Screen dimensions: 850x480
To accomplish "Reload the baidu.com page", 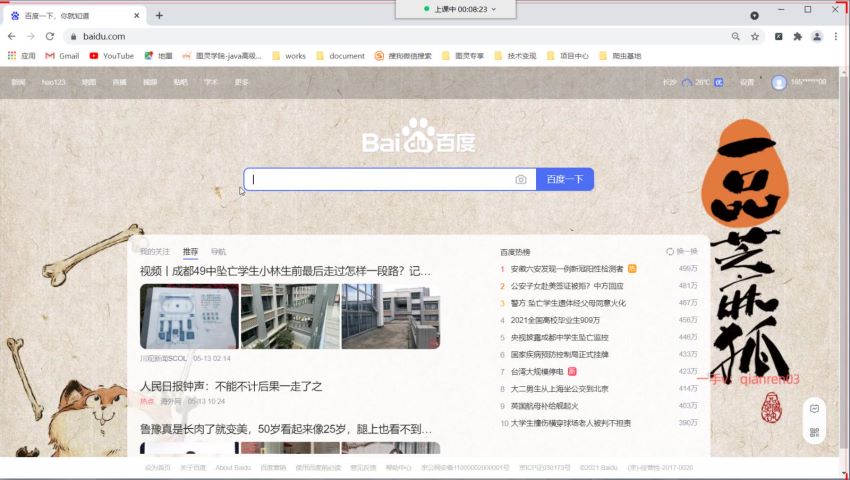I will tap(50, 36).
